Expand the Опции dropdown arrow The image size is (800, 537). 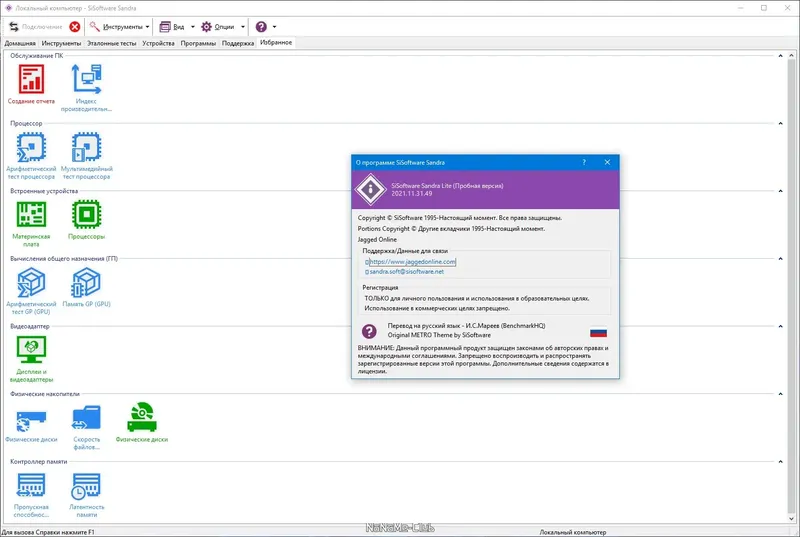click(x=243, y=27)
